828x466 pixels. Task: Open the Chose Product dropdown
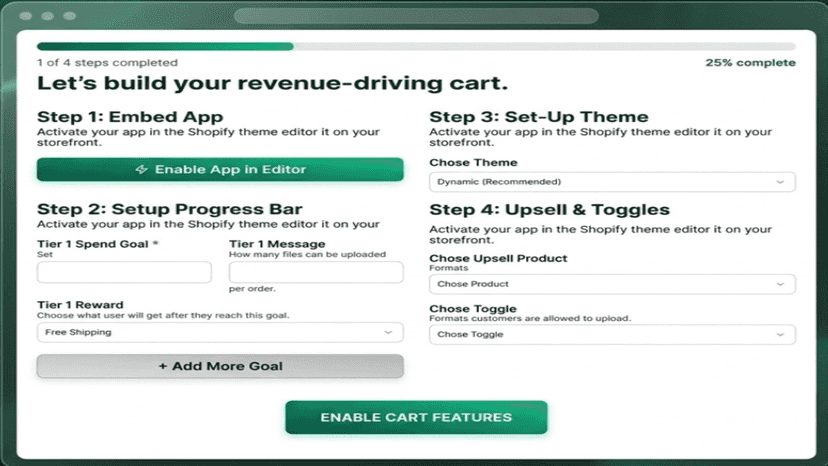point(612,284)
